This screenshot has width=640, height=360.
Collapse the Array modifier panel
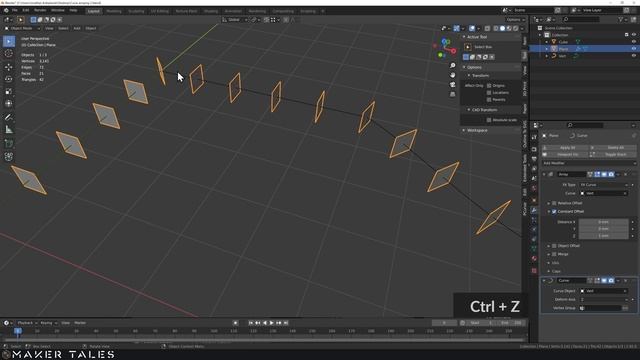(x=544, y=174)
